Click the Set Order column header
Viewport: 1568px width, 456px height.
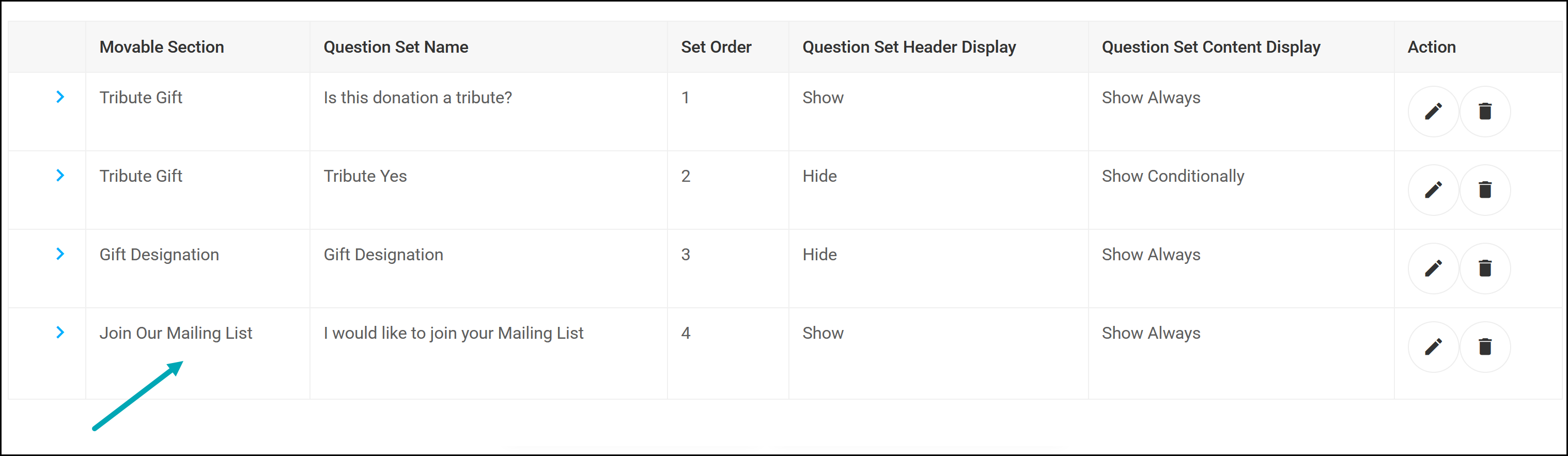716,47
